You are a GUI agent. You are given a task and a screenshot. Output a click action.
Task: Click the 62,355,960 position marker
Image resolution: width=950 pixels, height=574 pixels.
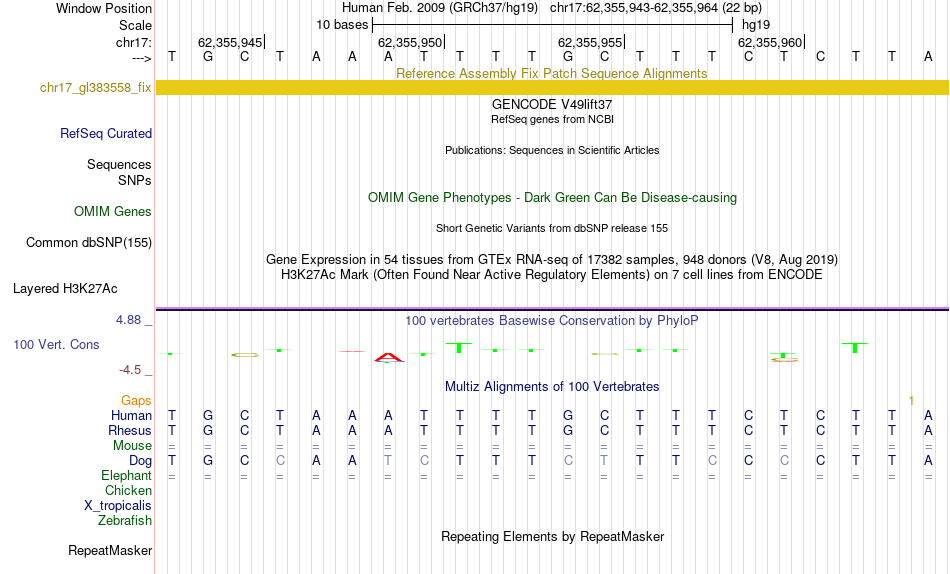770,42
